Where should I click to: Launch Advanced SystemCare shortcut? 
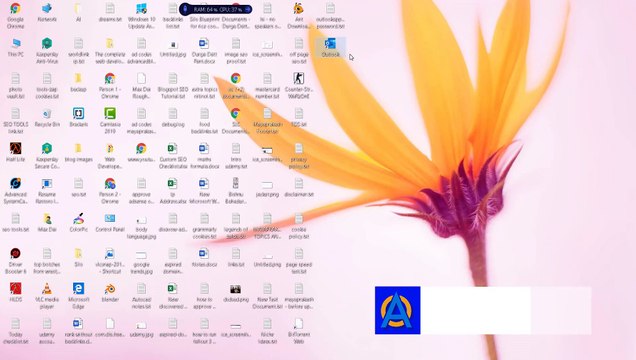[x=15, y=191]
